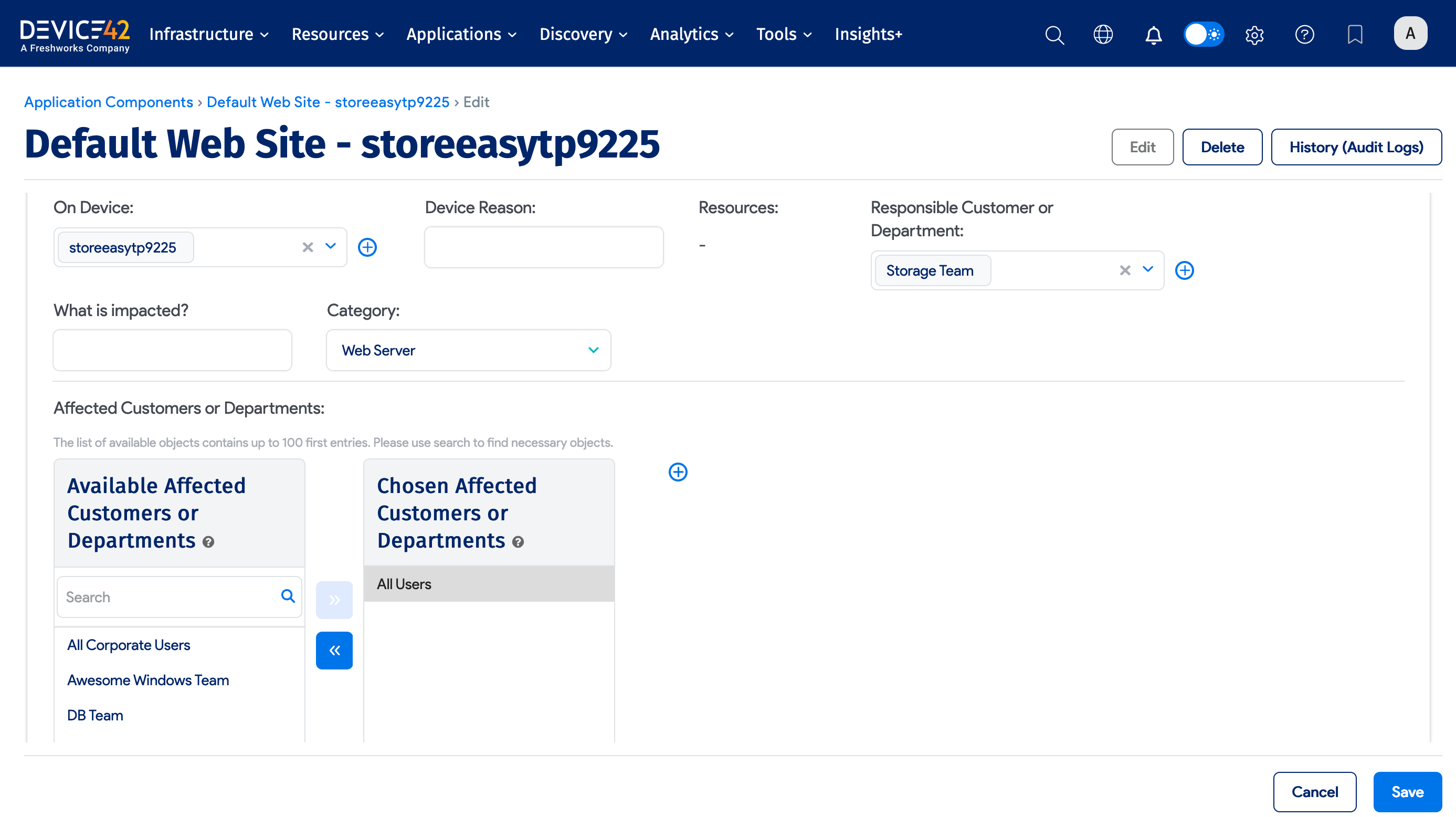Open the Application Components breadcrumb link

pos(109,102)
